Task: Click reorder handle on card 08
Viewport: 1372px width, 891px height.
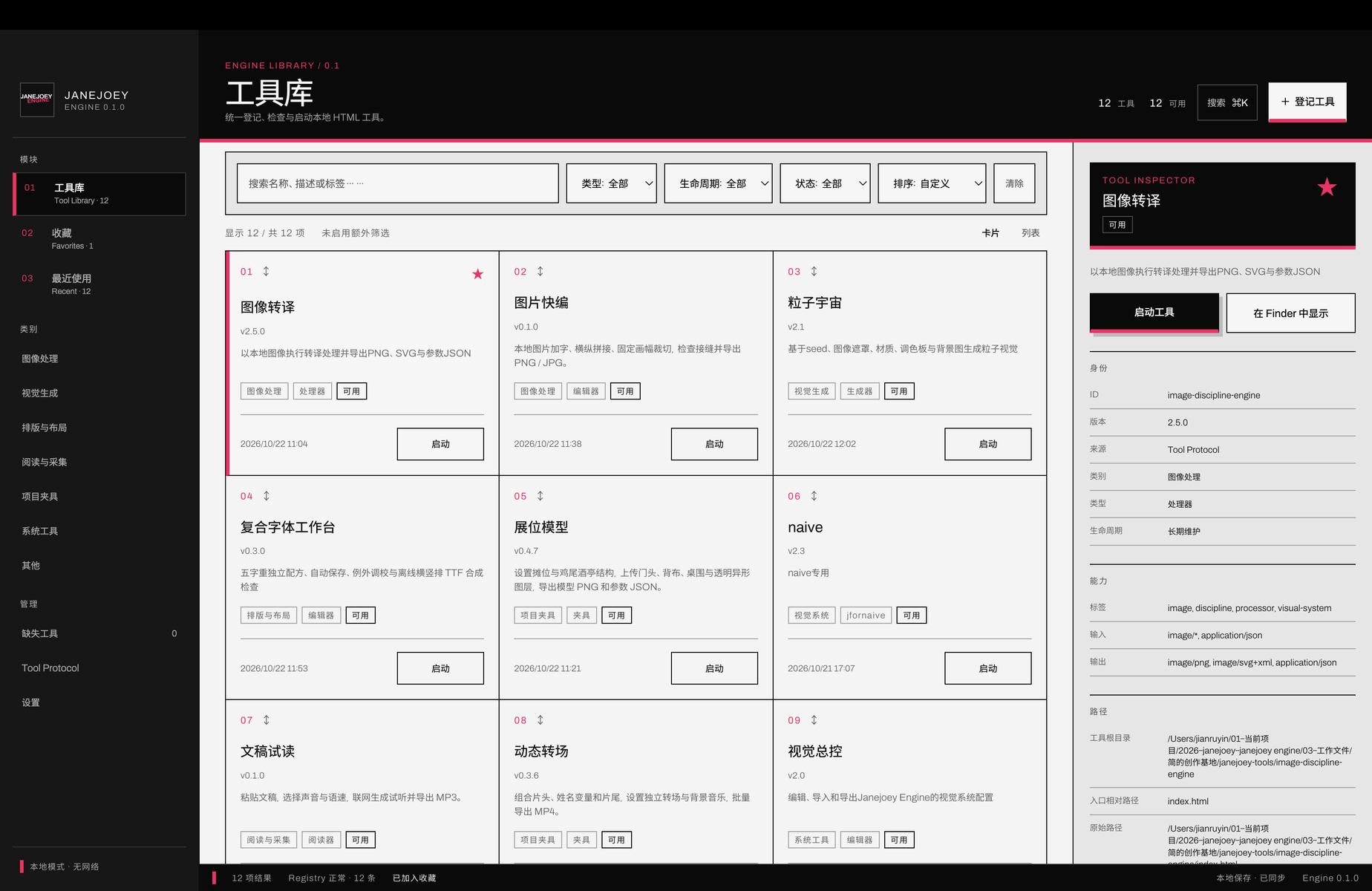Action: point(540,720)
